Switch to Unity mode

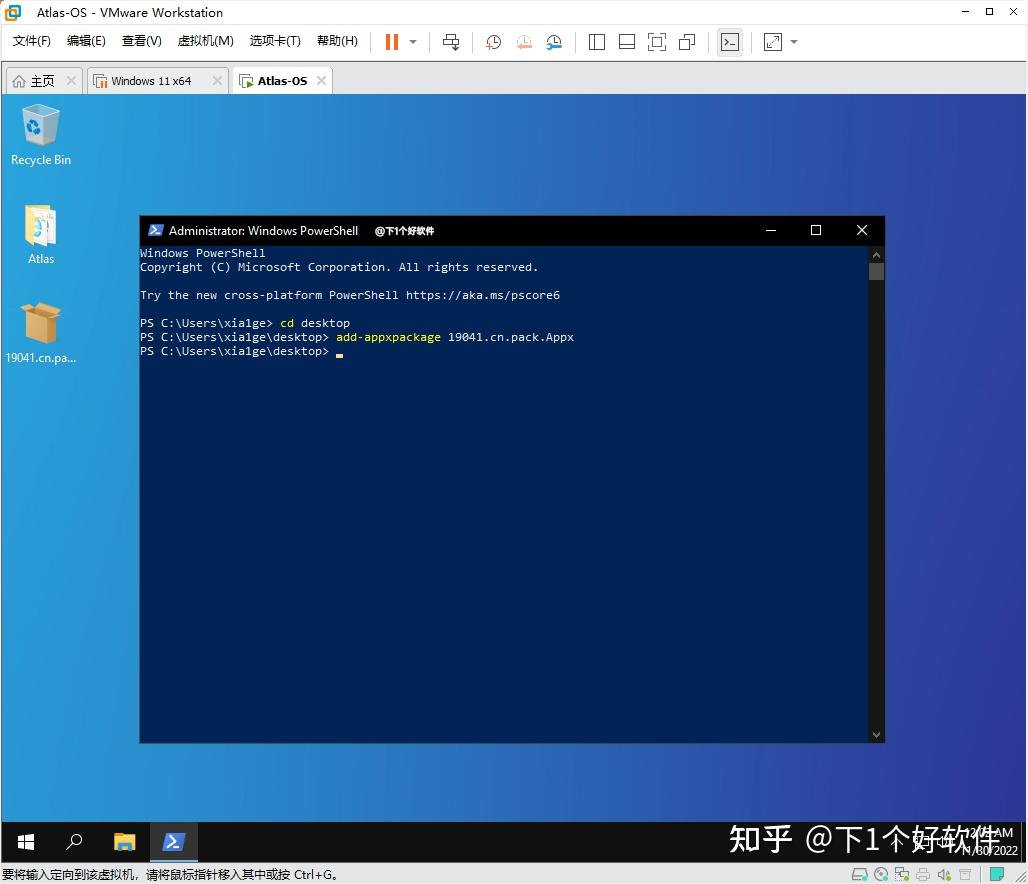687,42
